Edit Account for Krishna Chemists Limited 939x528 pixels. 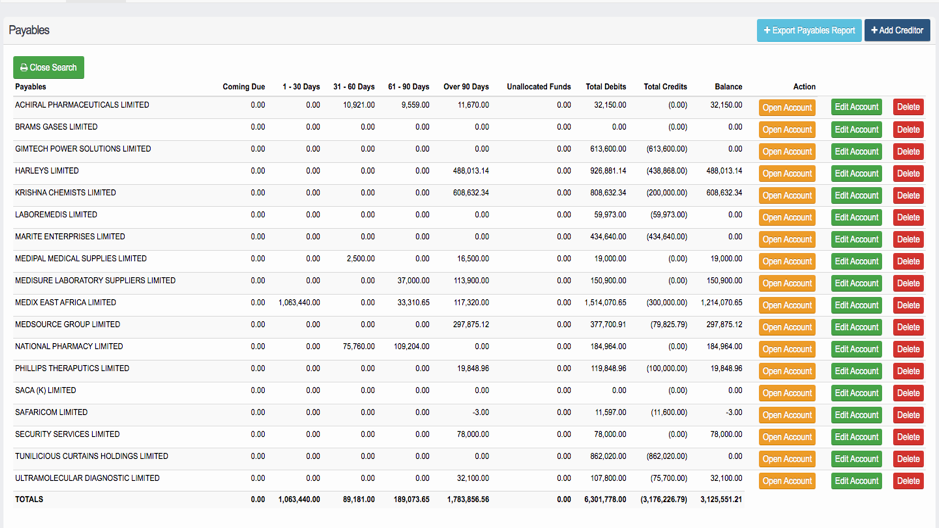[x=856, y=195]
